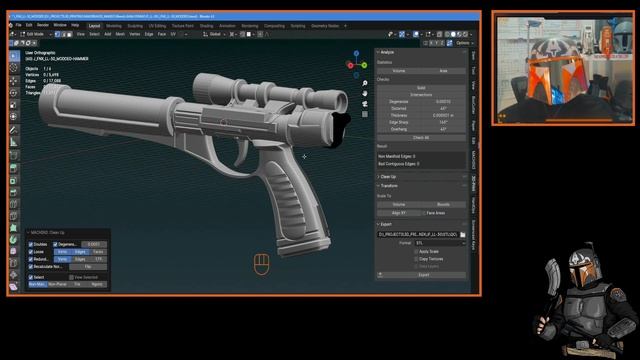
Task: Click the red X axis on navigation gizmo
Action: (x=350, y=65)
